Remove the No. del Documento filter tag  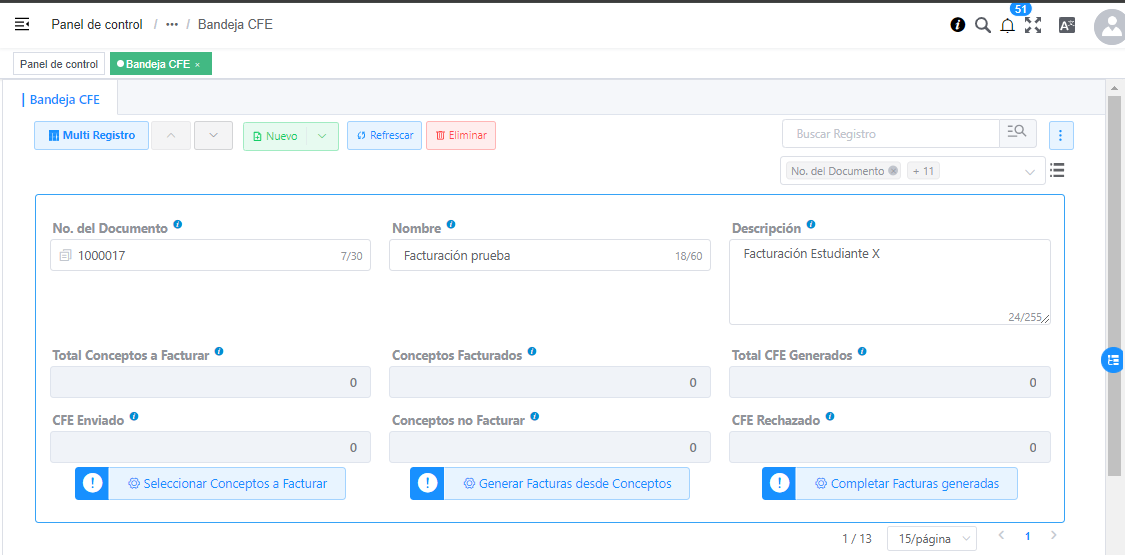(x=893, y=171)
